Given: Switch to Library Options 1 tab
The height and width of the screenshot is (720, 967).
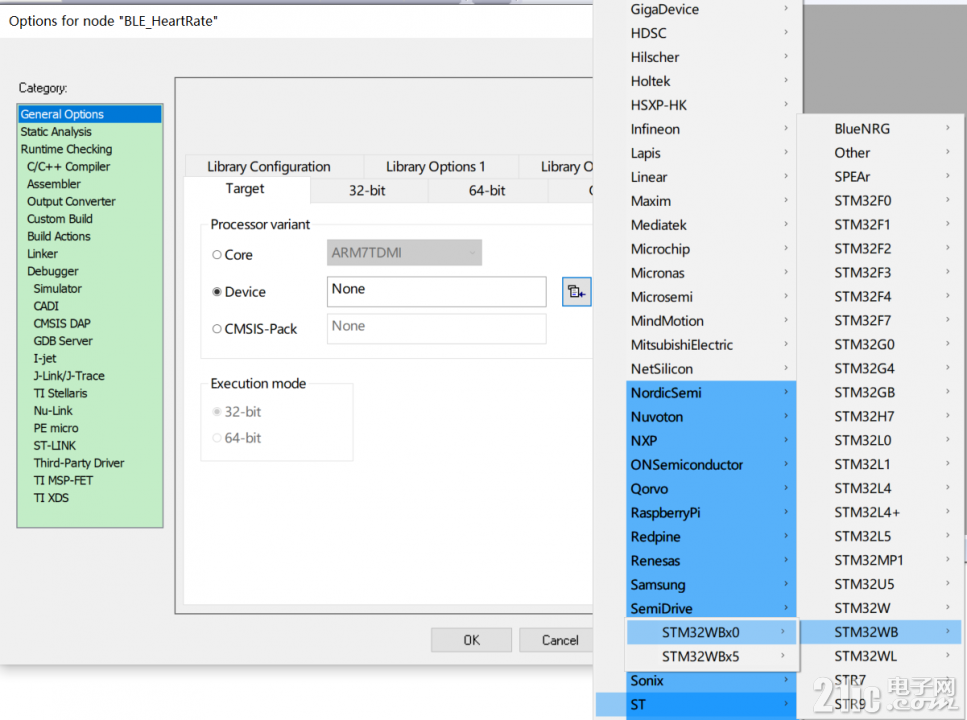Looking at the screenshot, I should pyautogui.click(x=435, y=167).
